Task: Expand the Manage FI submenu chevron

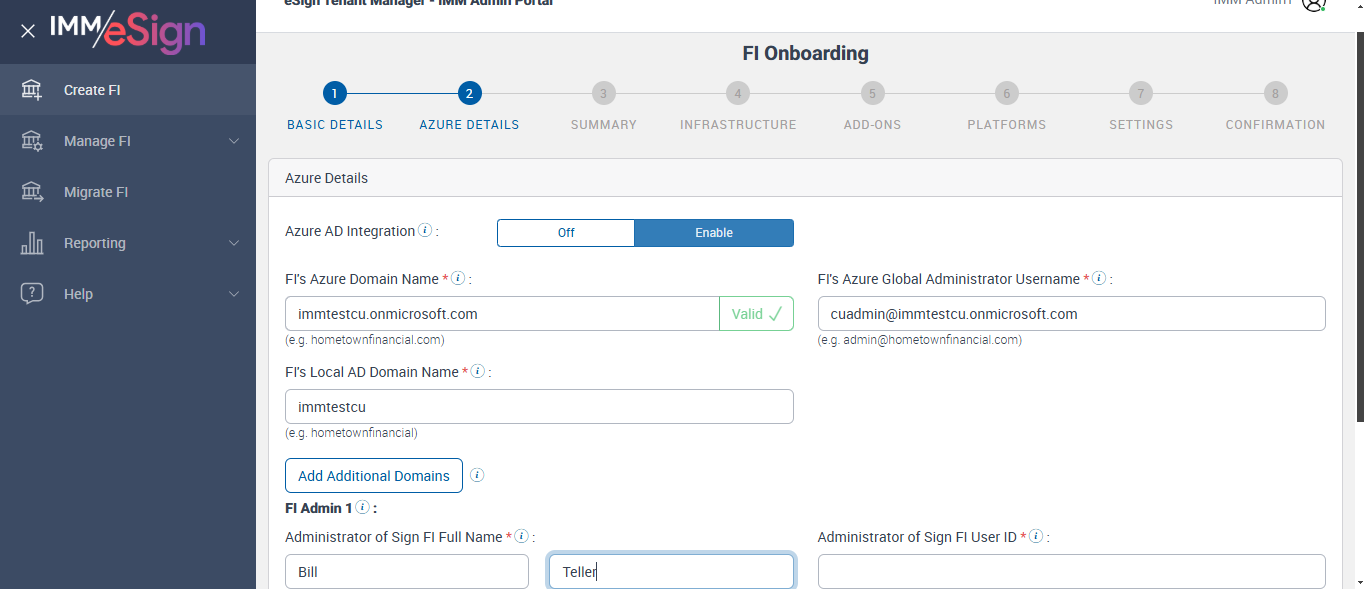Action: 234,141
